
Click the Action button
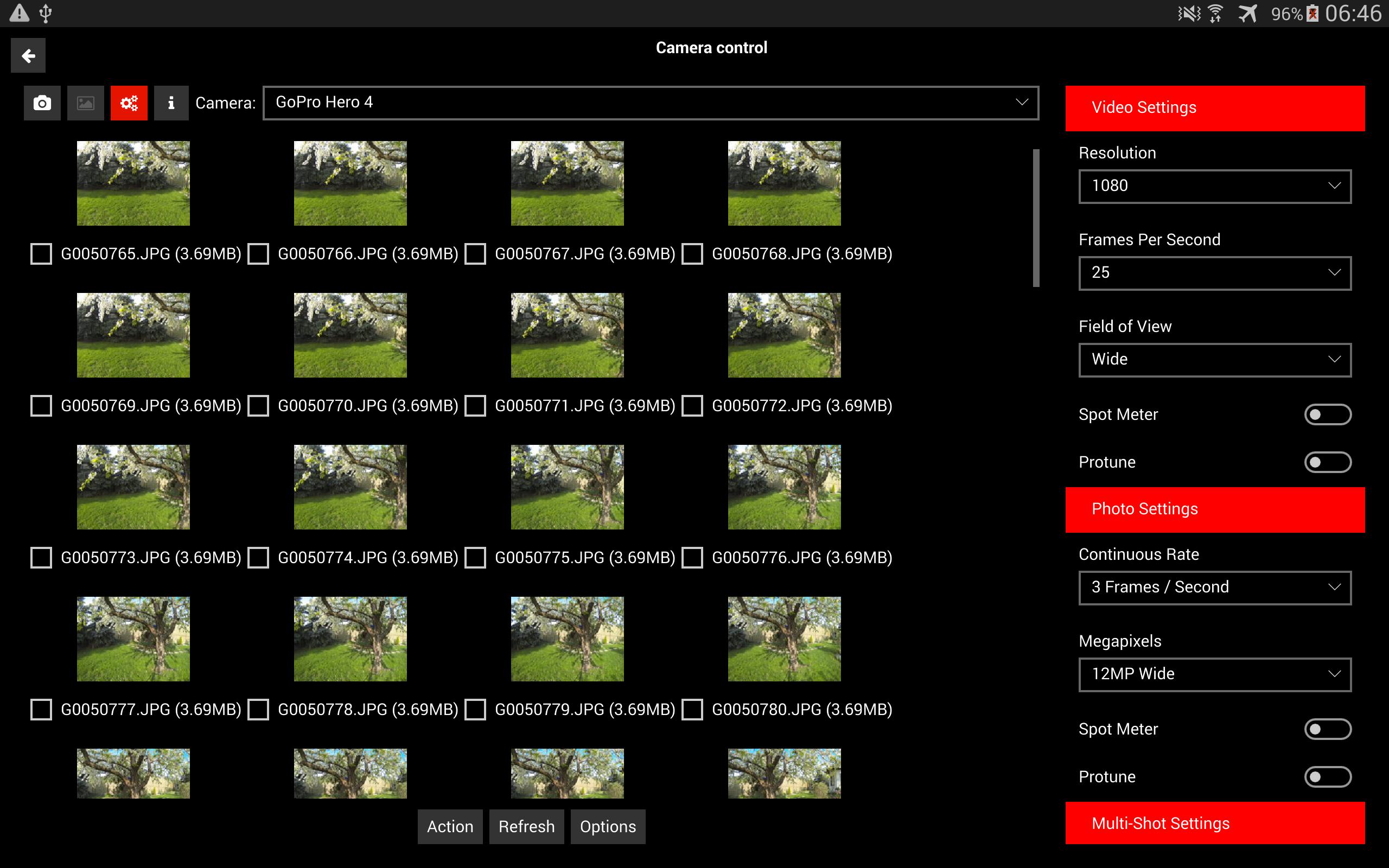point(450,827)
